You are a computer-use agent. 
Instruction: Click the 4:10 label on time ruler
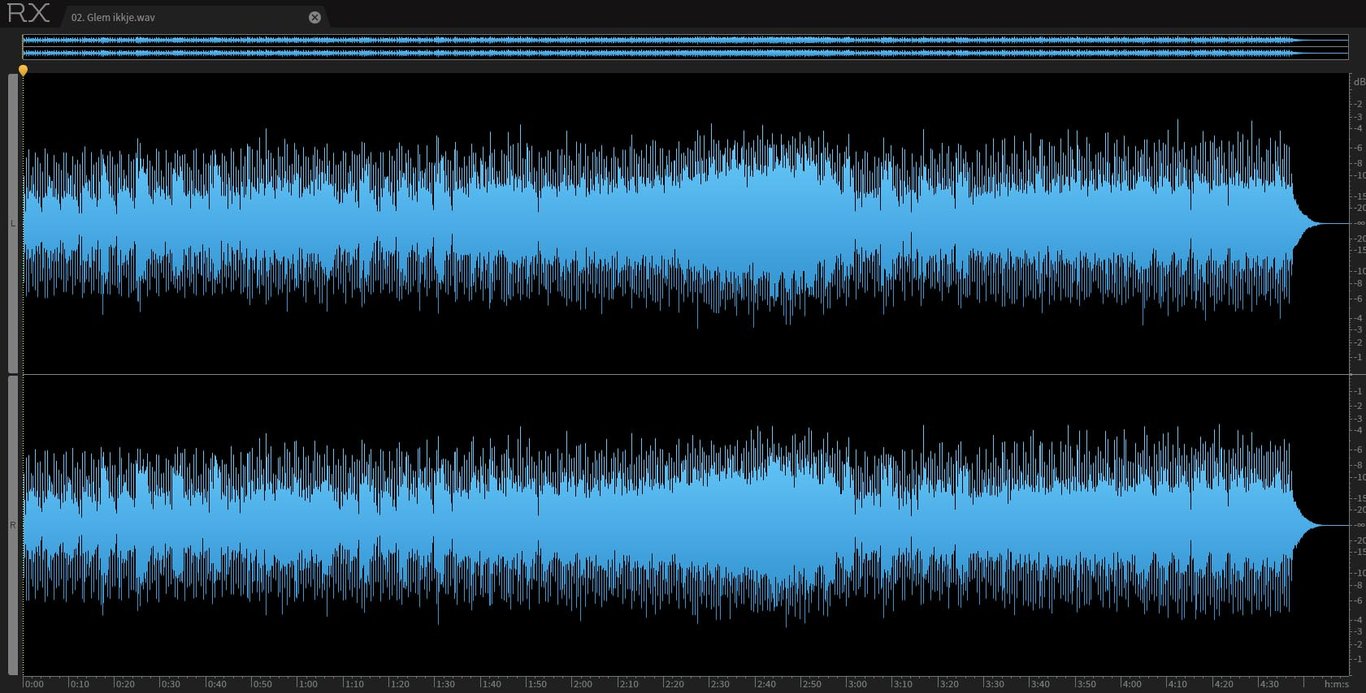coord(1180,685)
